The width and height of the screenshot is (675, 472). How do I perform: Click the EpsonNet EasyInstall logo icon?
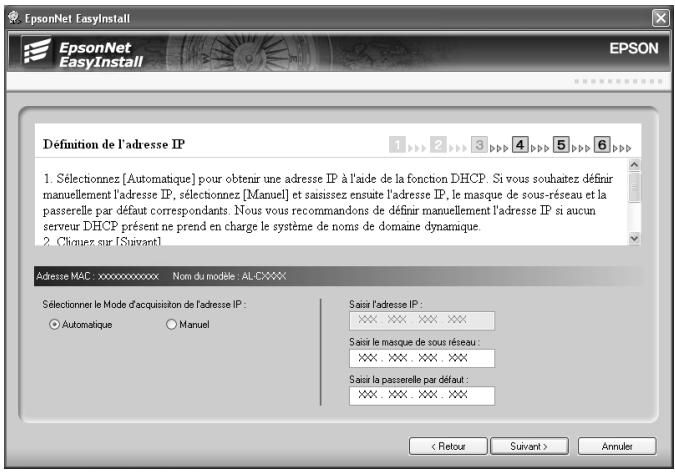tap(37, 51)
